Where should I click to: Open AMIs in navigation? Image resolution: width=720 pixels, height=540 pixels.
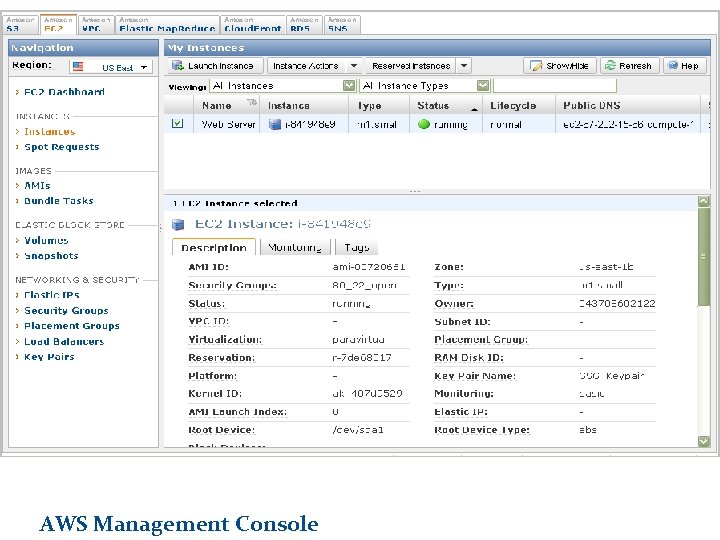[37, 186]
